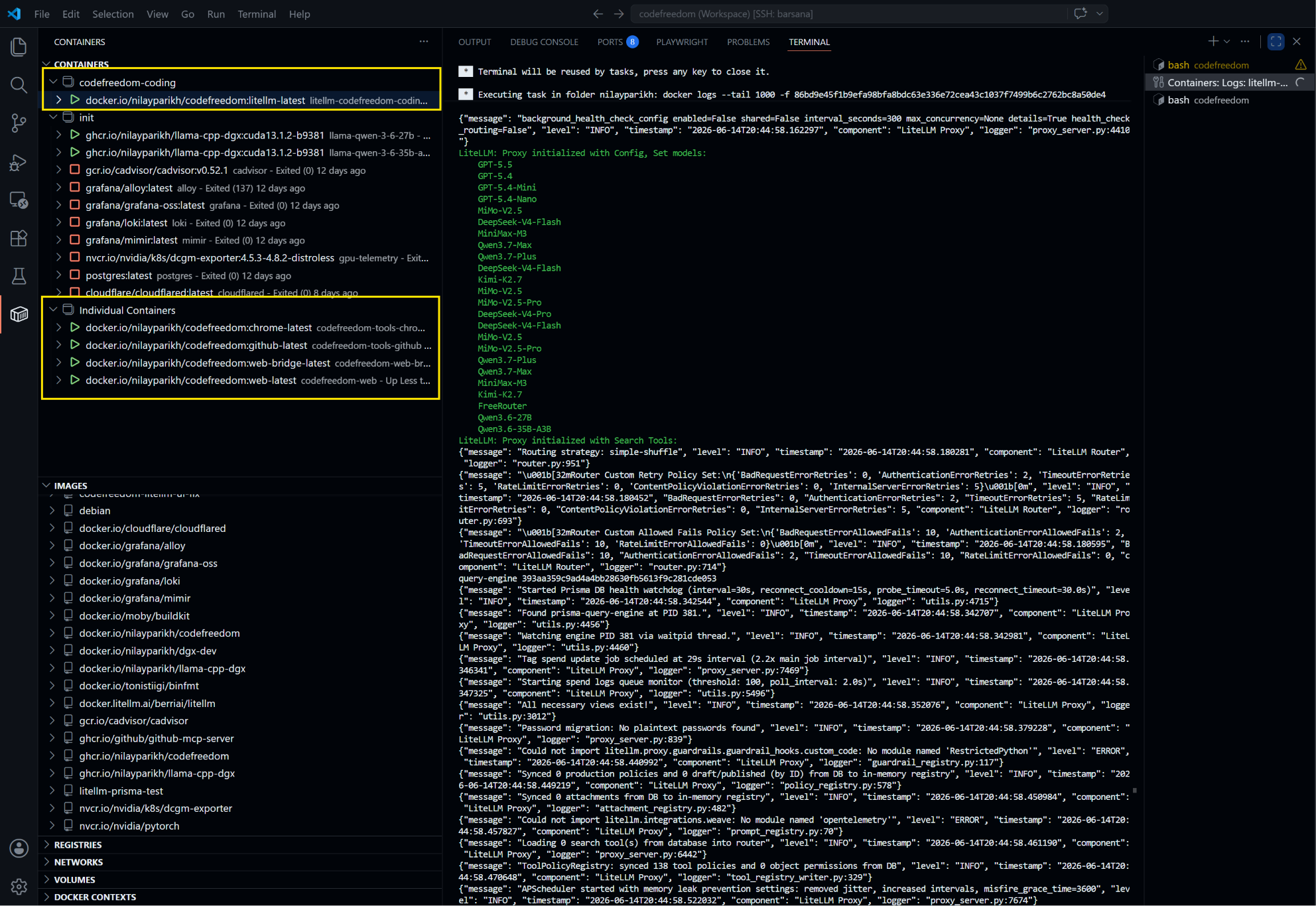Open the Manage settings gear
The image size is (1316, 906).
pyautogui.click(x=19, y=886)
